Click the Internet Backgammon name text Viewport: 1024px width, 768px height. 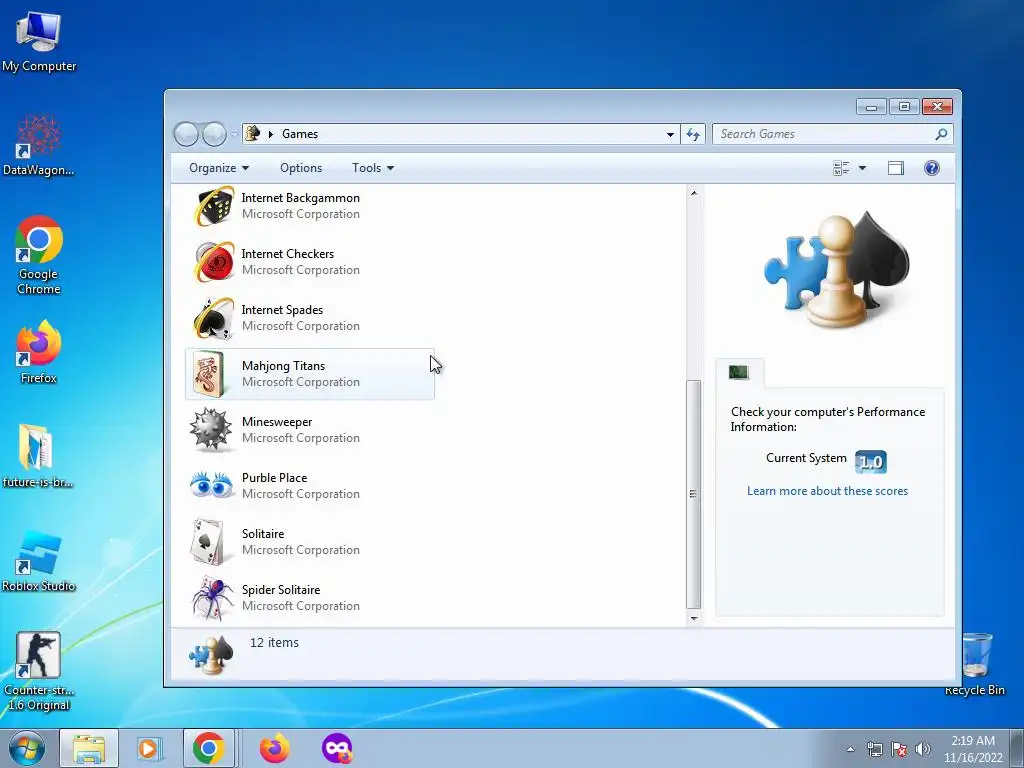300,198
